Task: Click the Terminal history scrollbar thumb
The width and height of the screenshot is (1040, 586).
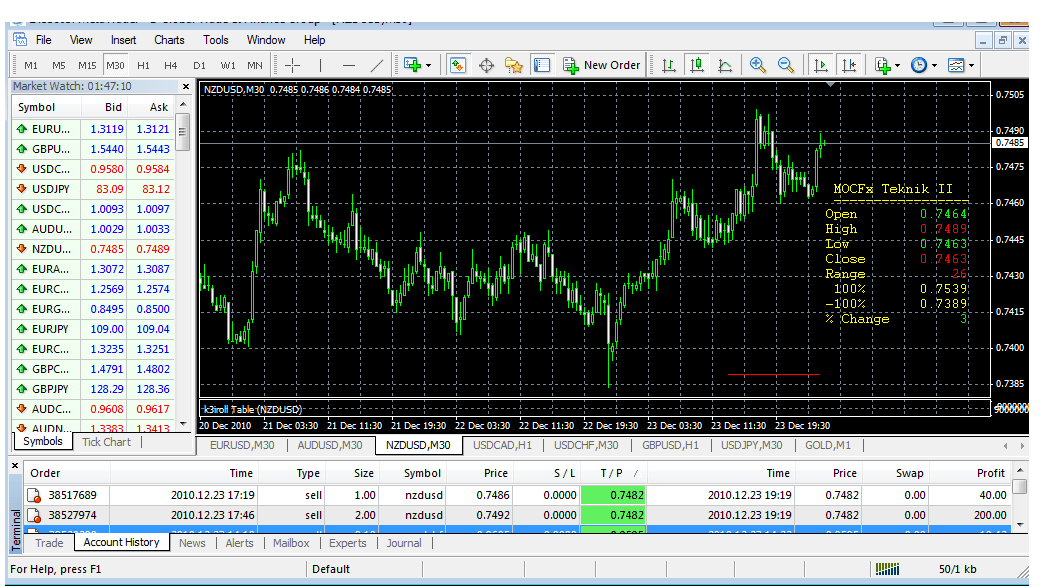Action: (x=1021, y=487)
